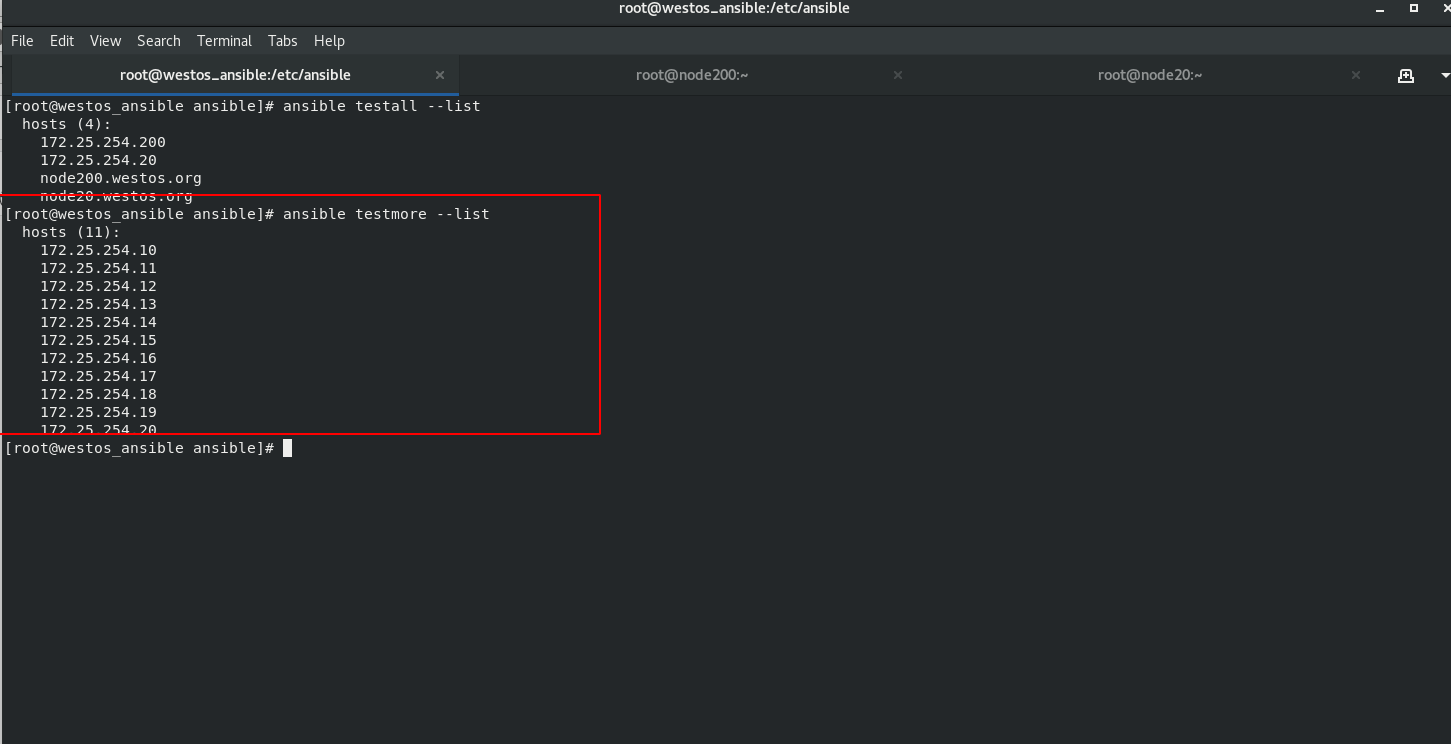Click the 172.25.254.200 host line
Image resolution: width=1451 pixels, height=744 pixels.
(103, 142)
